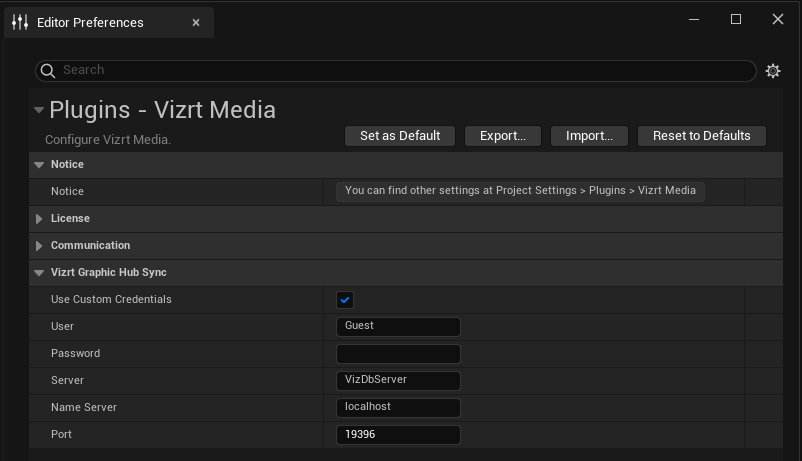Expand the License section
The height and width of the screenshot is (461, 802).
(x=39, y=219)
